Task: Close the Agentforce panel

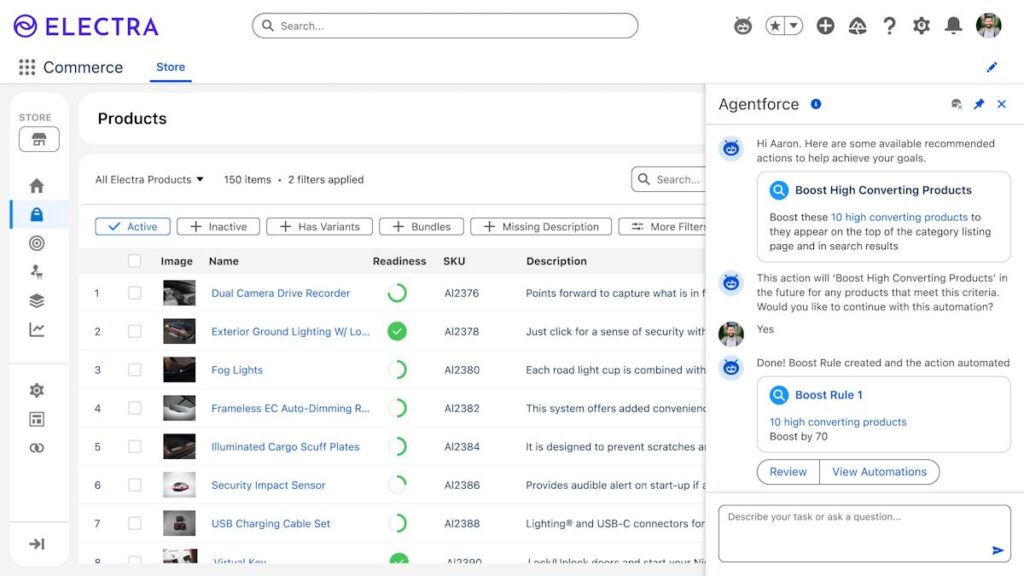Action: coord(1002,104)
